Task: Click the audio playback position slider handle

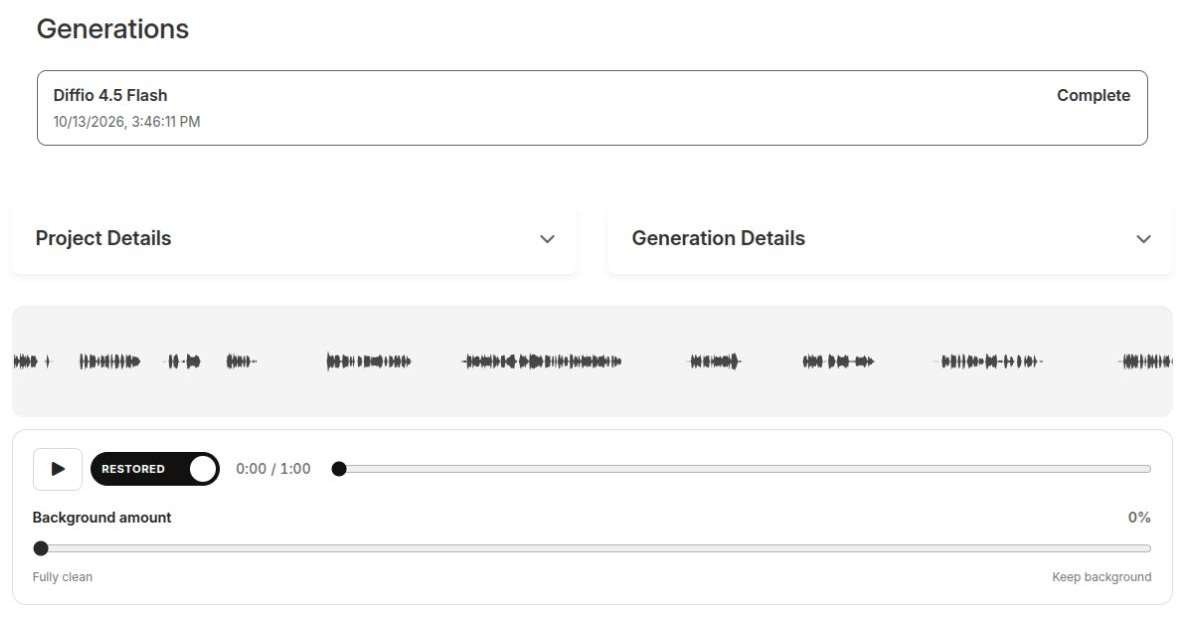Action: [339, 469]
